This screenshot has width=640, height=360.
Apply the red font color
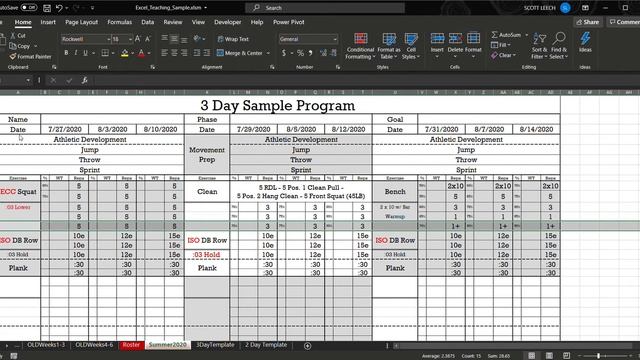click(141, 53)
